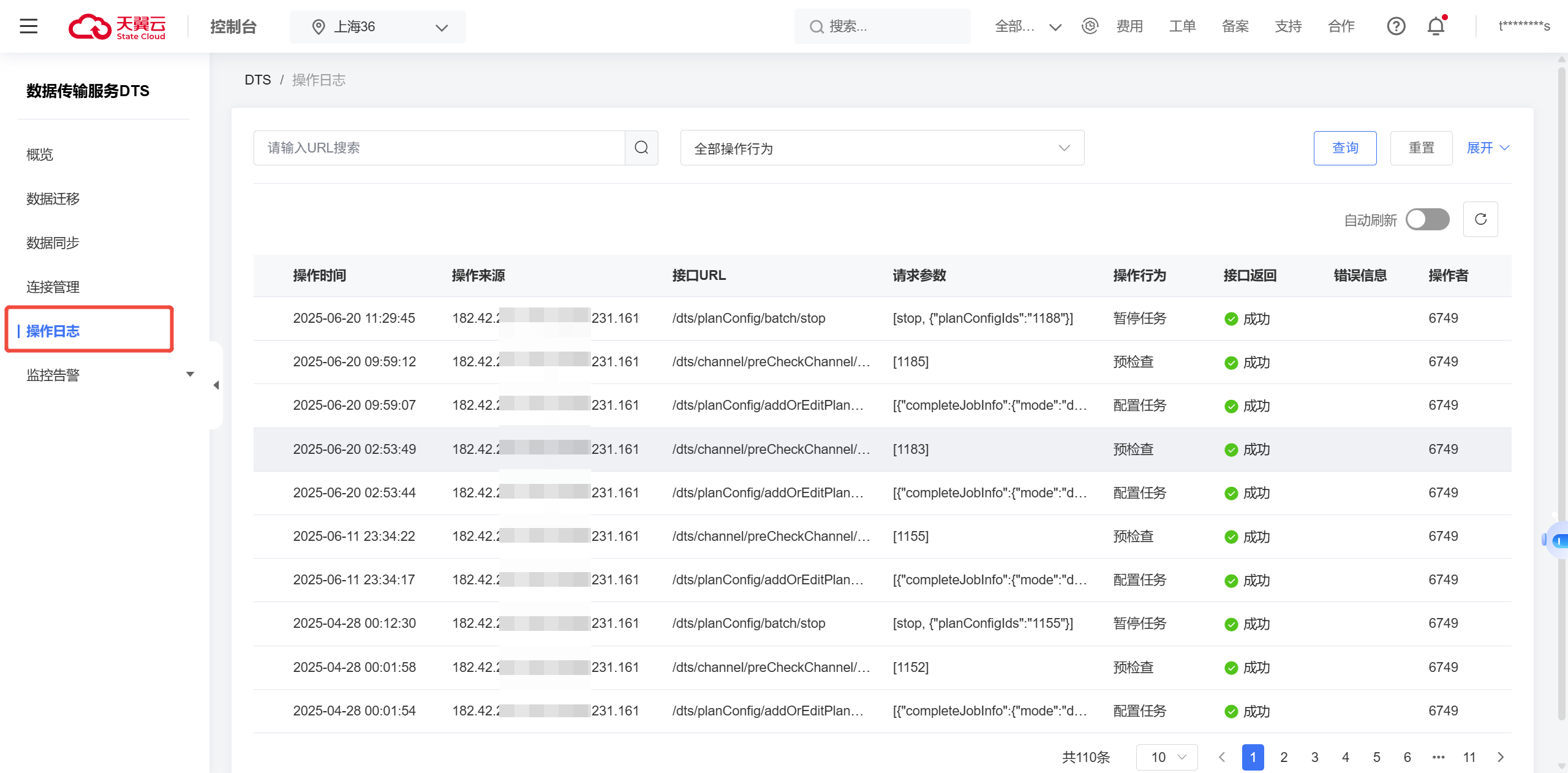The height and width of the screenshot is (773, 1568).
Task: Open the 费用 top menu
Action: pyautogui.click(x=1130, y=26)
